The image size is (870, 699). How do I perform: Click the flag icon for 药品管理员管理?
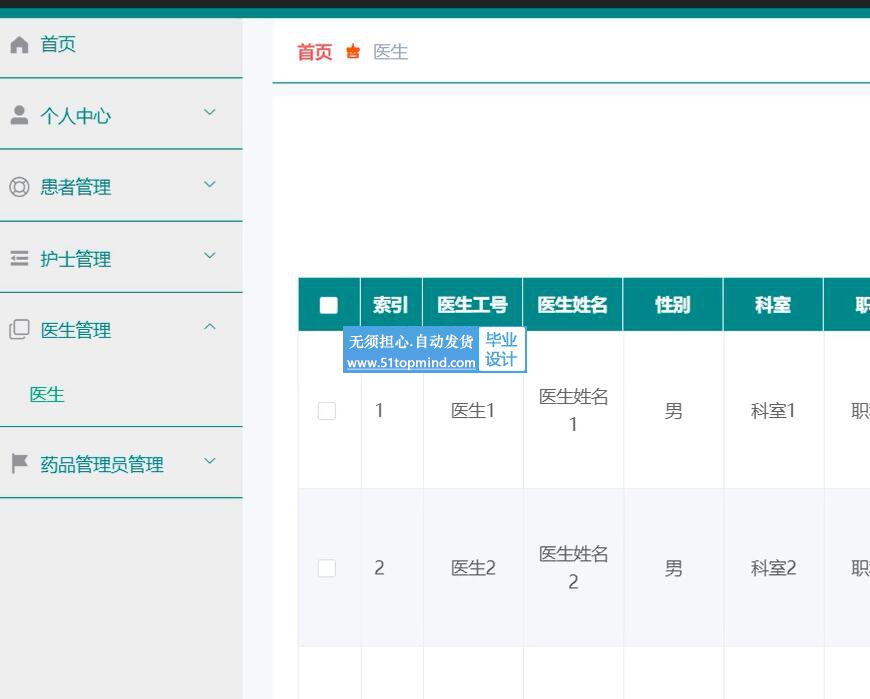tap(19, 463)
